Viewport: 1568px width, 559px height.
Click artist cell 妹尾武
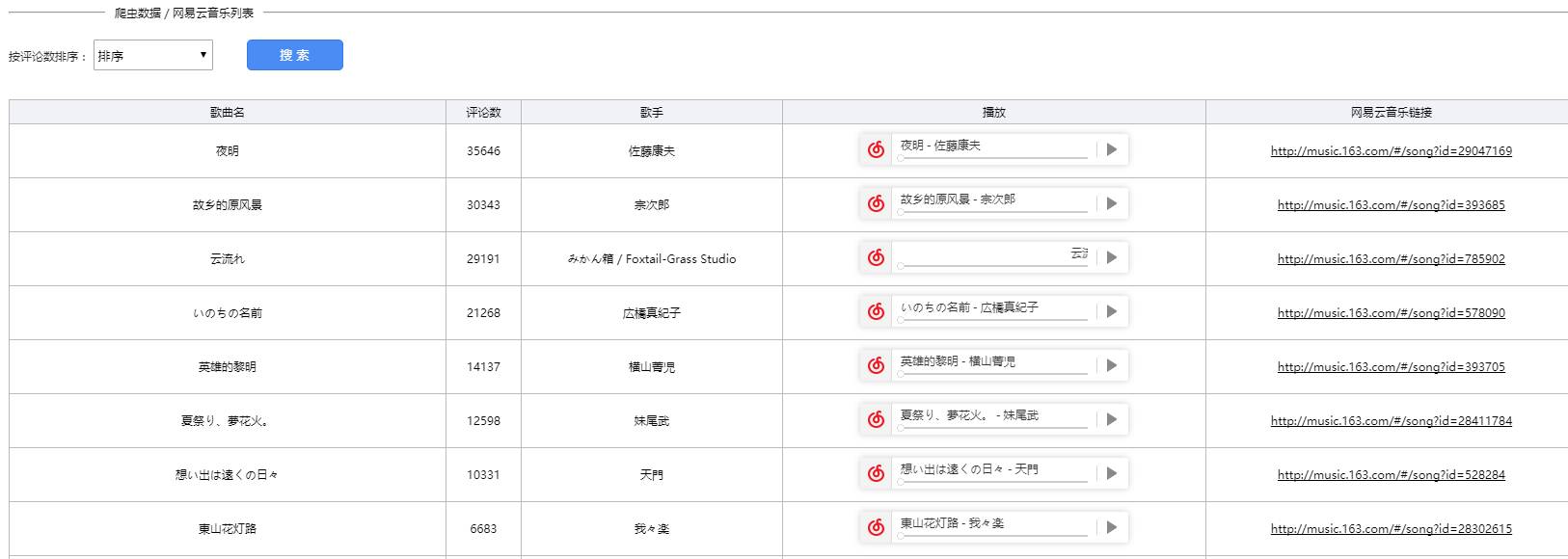pyautogui.click(x=652, y=421)
